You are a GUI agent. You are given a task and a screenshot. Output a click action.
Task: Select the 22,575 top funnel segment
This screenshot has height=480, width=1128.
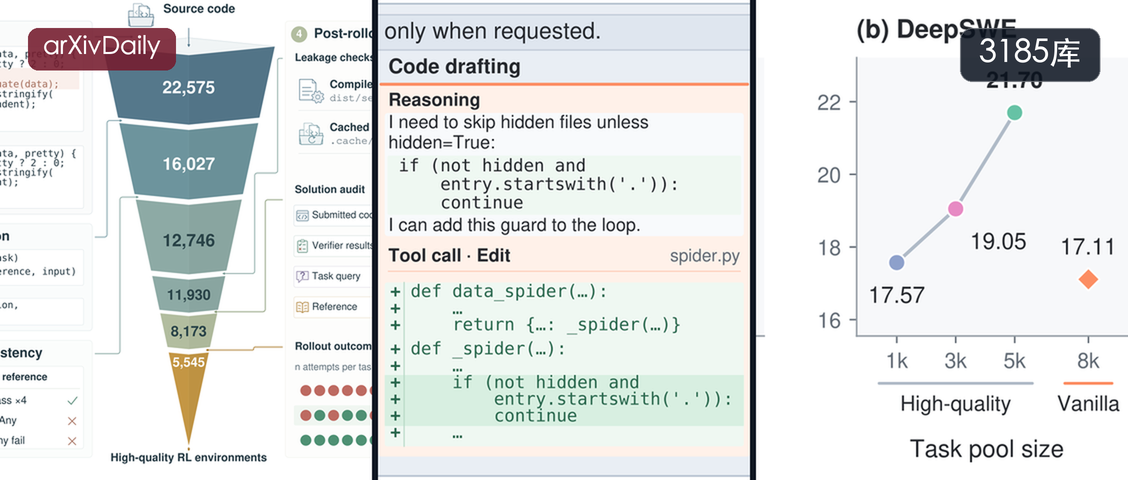tap(189, 87)
